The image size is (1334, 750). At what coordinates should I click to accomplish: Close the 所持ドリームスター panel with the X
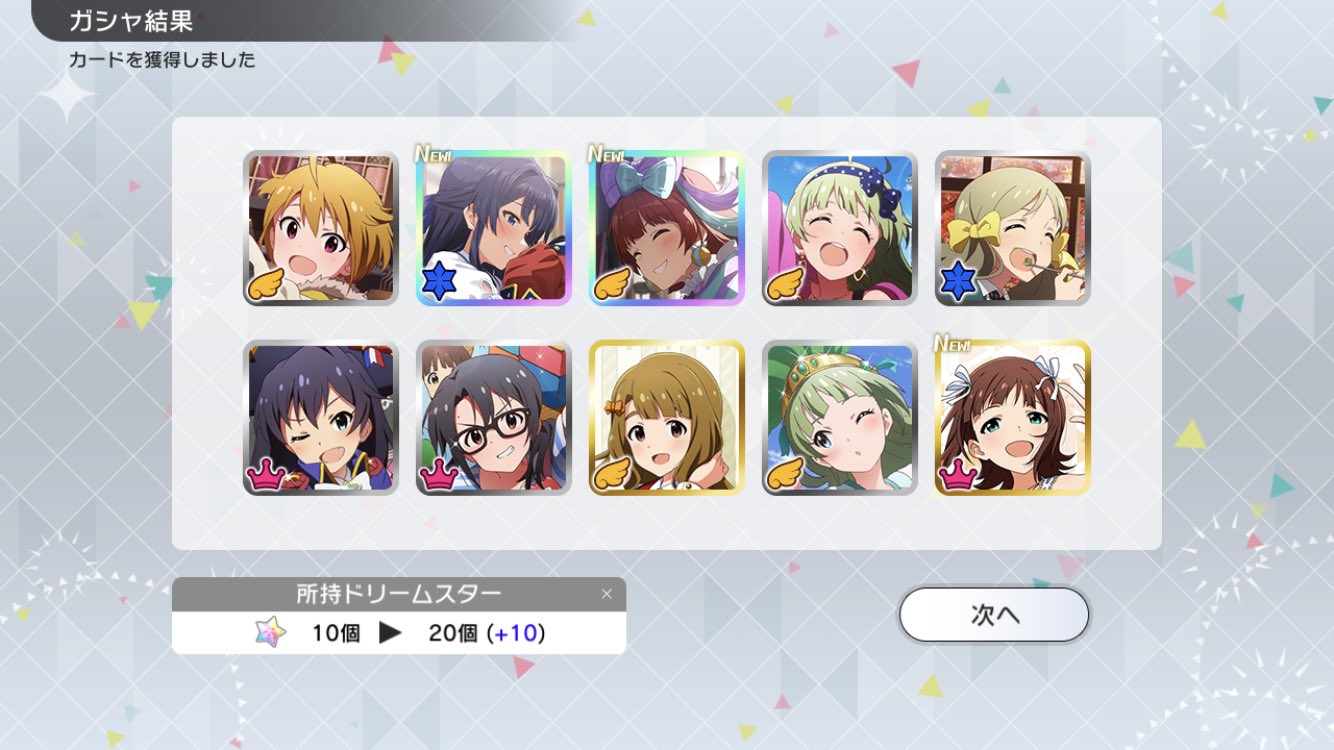(606, 594)
